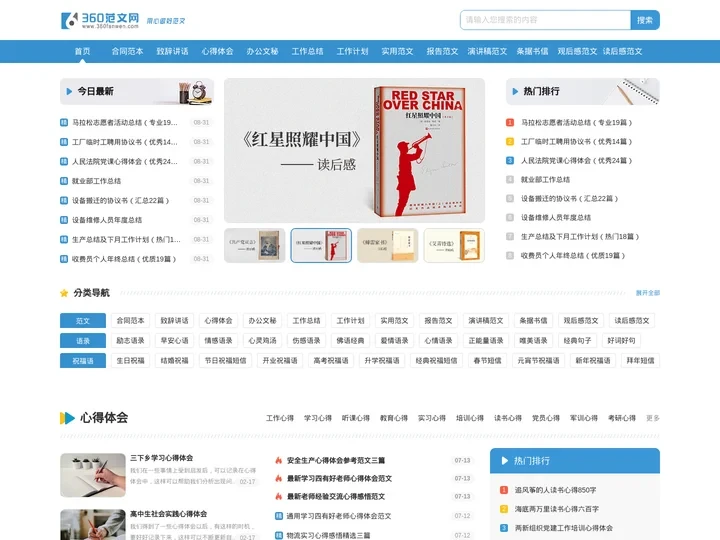
Task: Click rank 1 badge for 马拉松志愿者活动总结
Action: pyautogui.click(x=510, y=123)
